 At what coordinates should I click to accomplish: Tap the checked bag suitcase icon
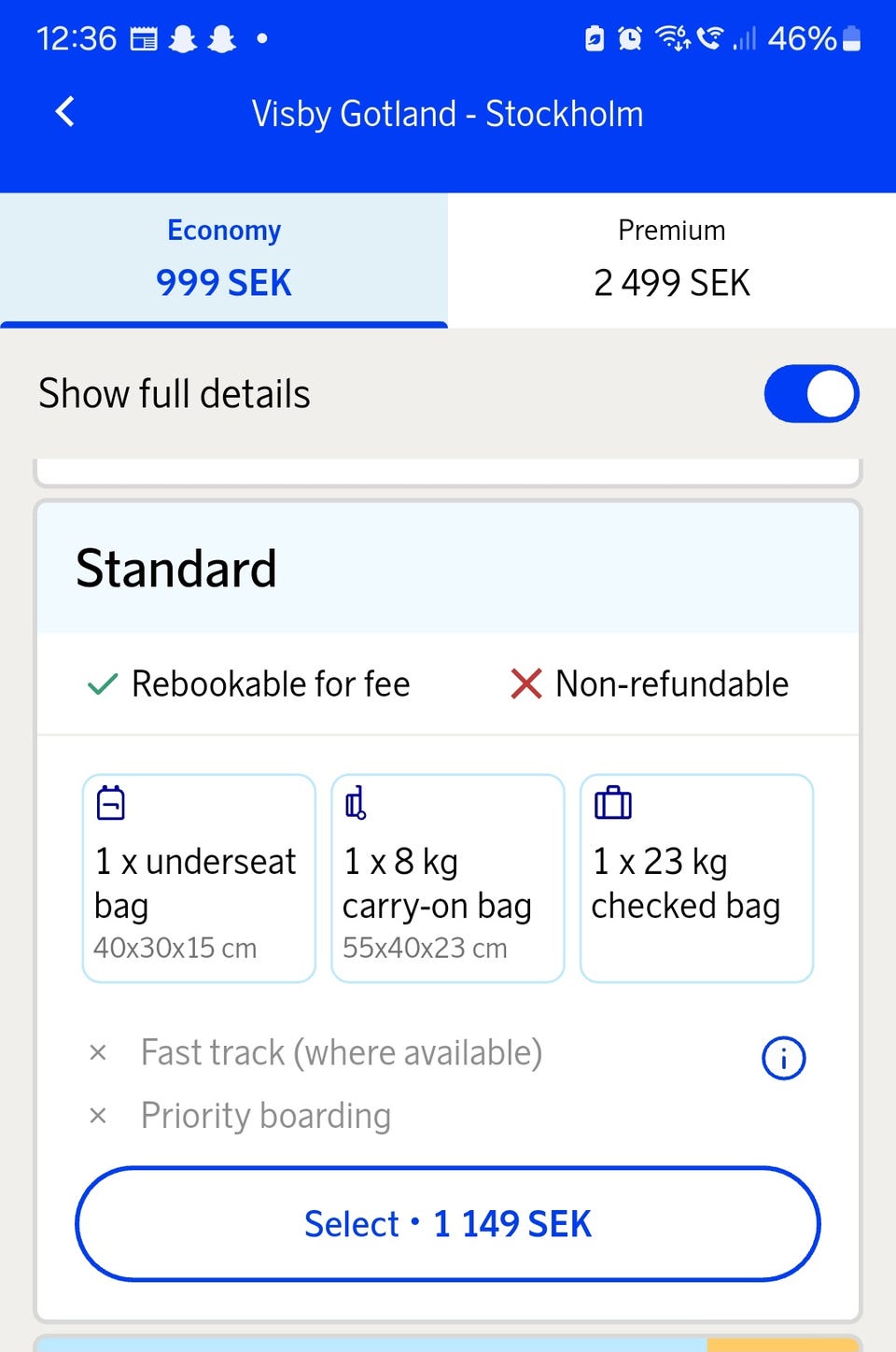click(x=613, y=803)
